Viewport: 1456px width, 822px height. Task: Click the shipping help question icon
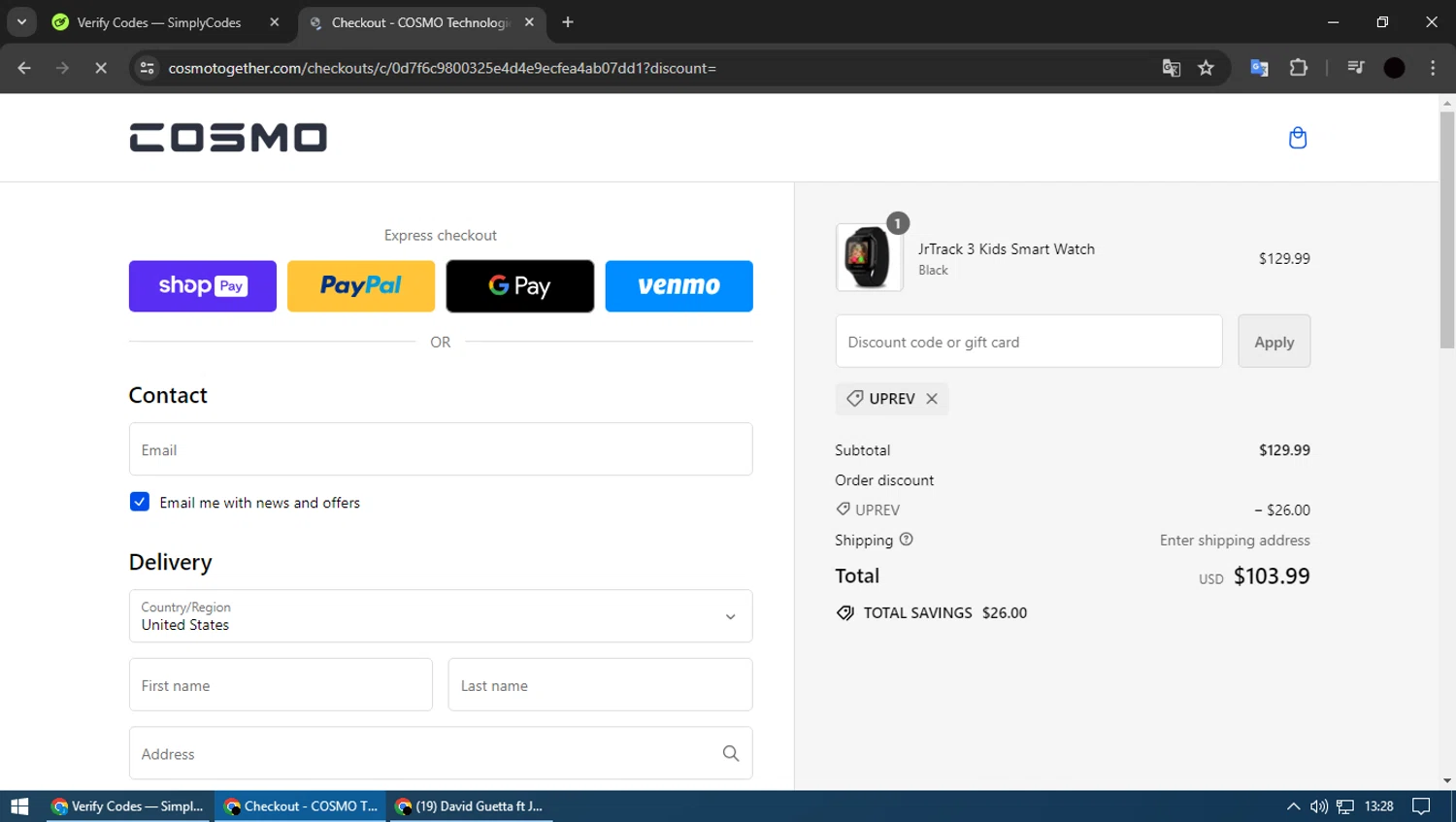(x=906, y=540)
